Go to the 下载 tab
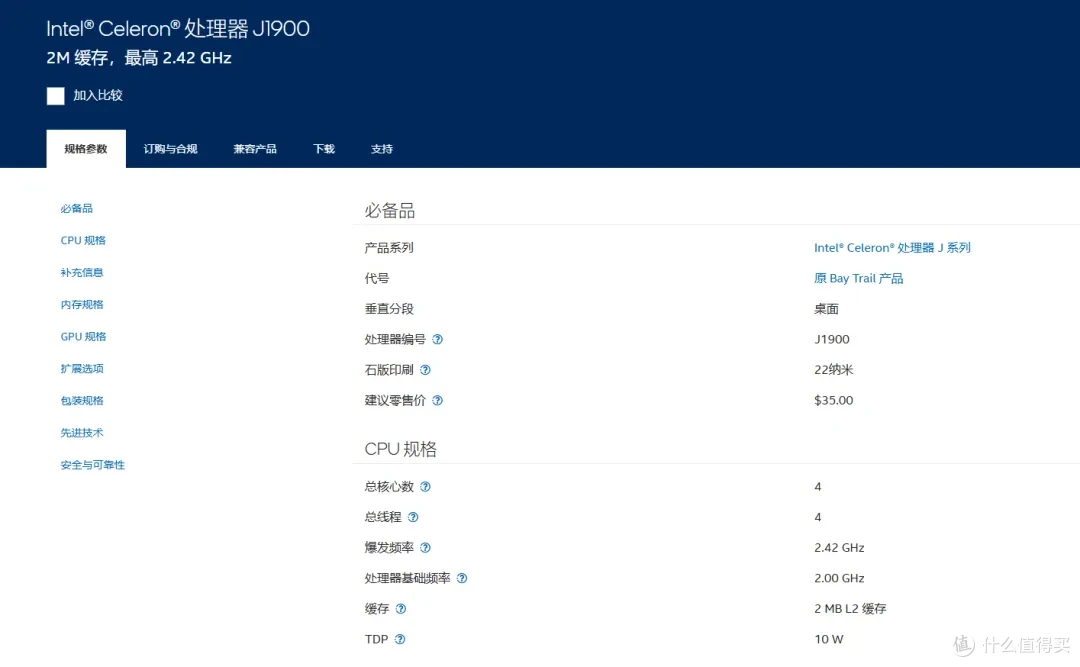This screenshot has width=1080, height=667. (x=324, y=149)
